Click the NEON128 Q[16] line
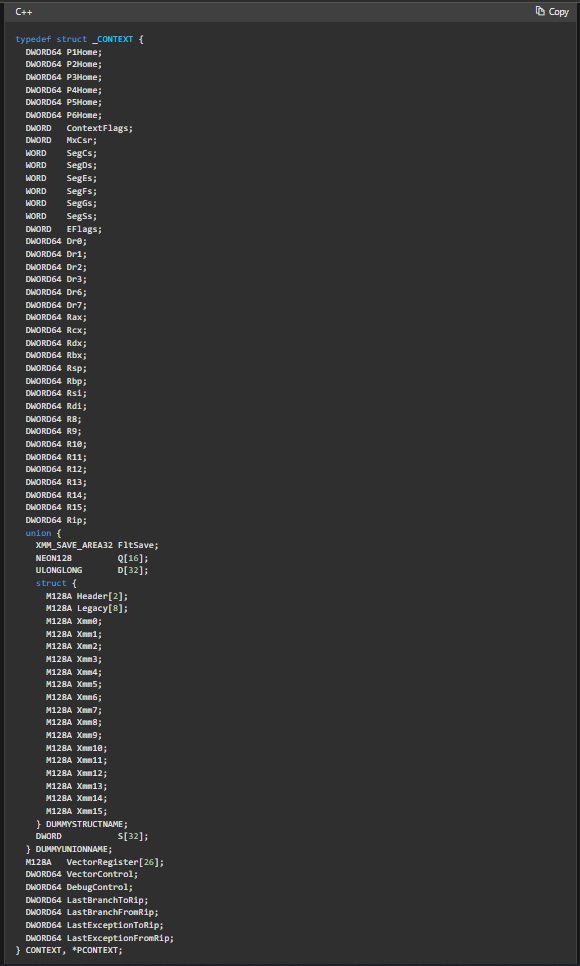This screenshot has height=966, width=580. pos(92,558)
